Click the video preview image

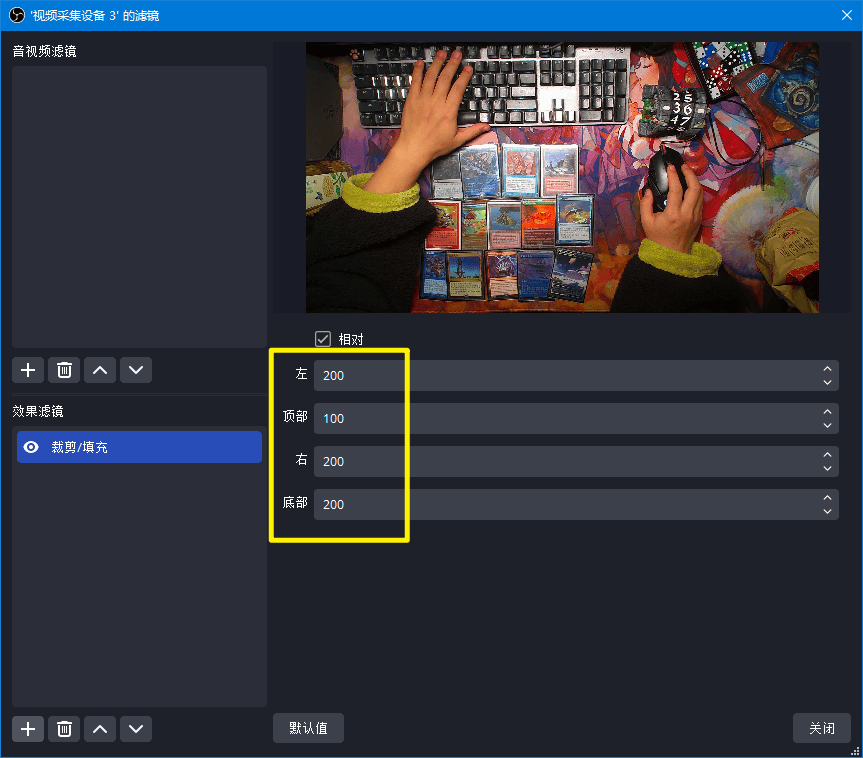click(x=562, y=177)
